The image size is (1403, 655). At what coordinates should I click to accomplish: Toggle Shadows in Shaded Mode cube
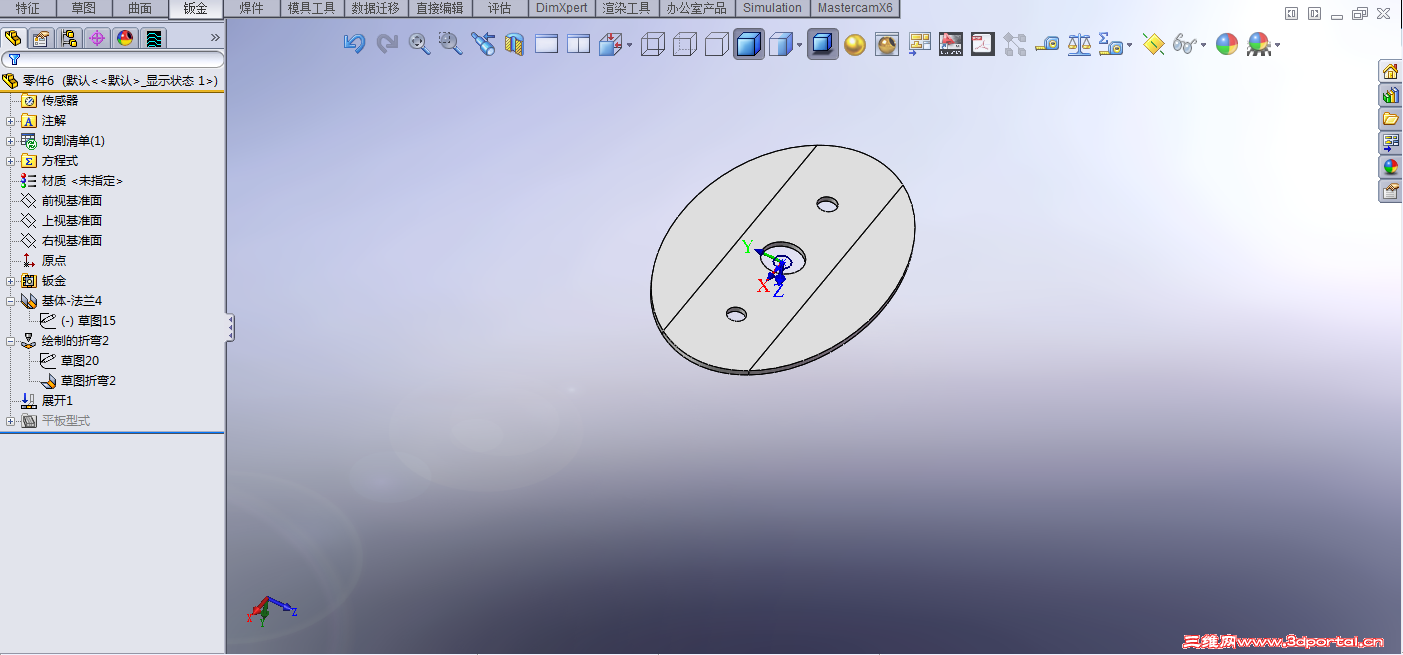[823, 44]
